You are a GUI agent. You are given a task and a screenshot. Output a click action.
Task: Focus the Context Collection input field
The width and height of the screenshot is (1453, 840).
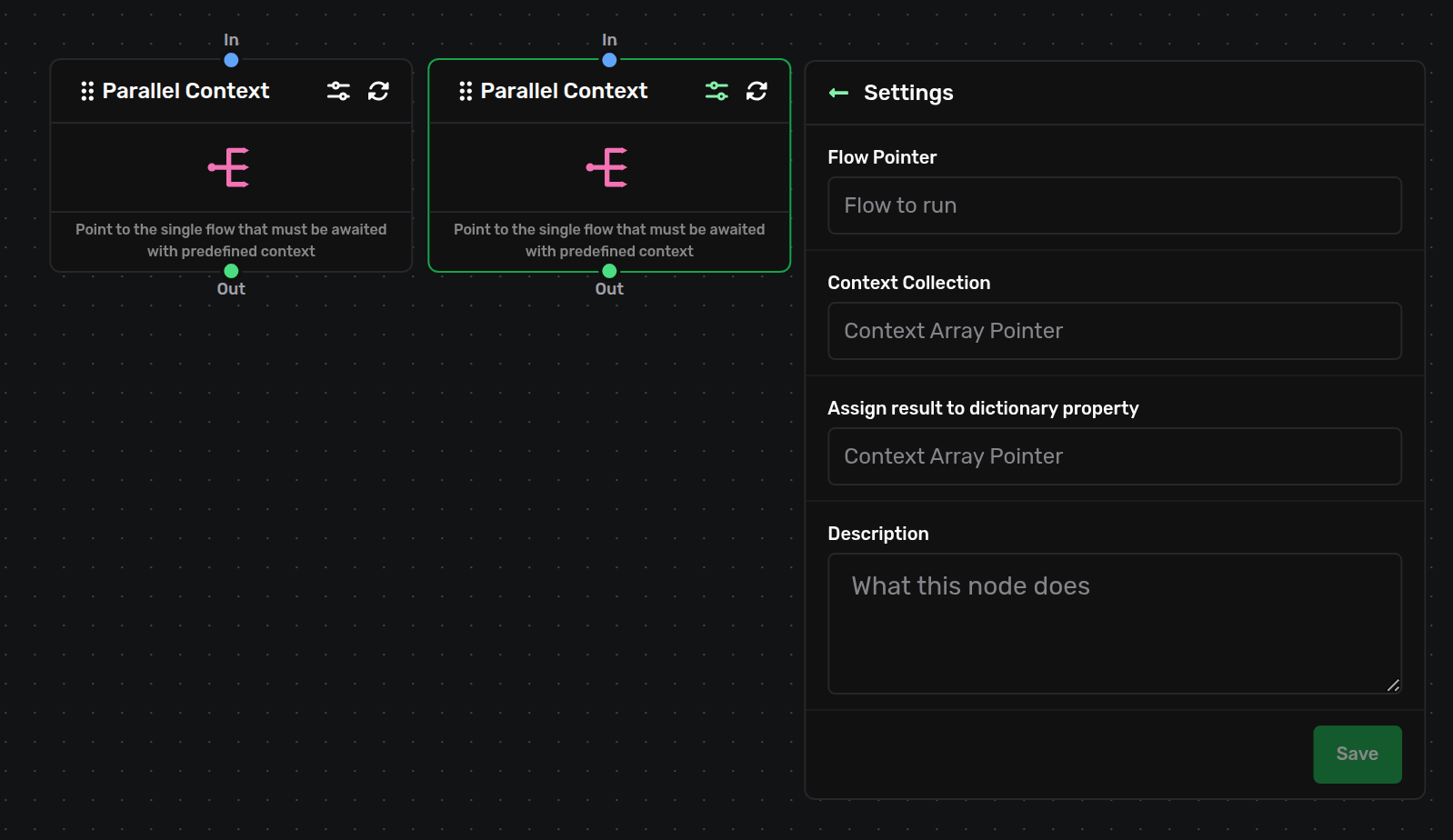coord(1115,331)
